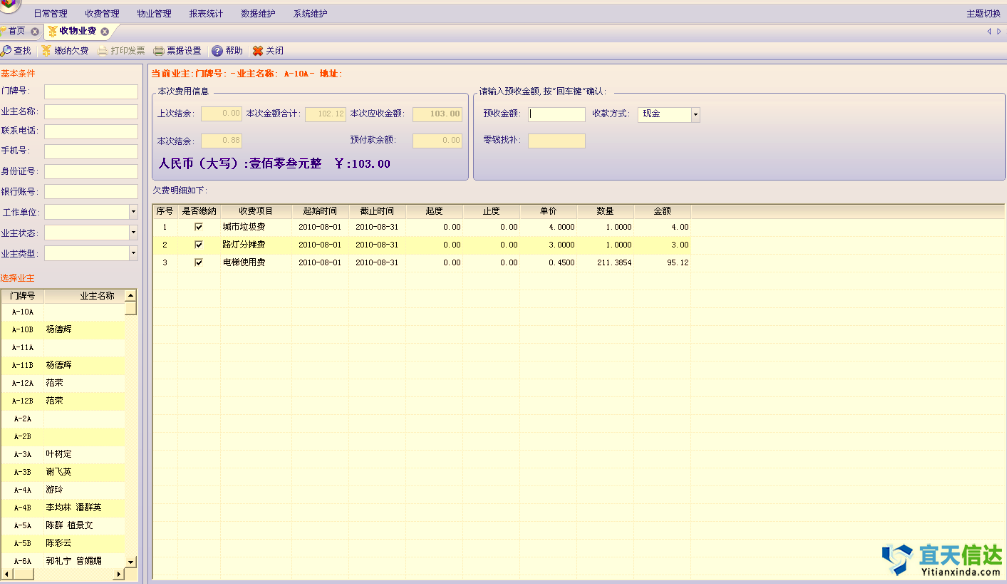Click the red 关闭 close toolbar icon

[x=258, y=50]
